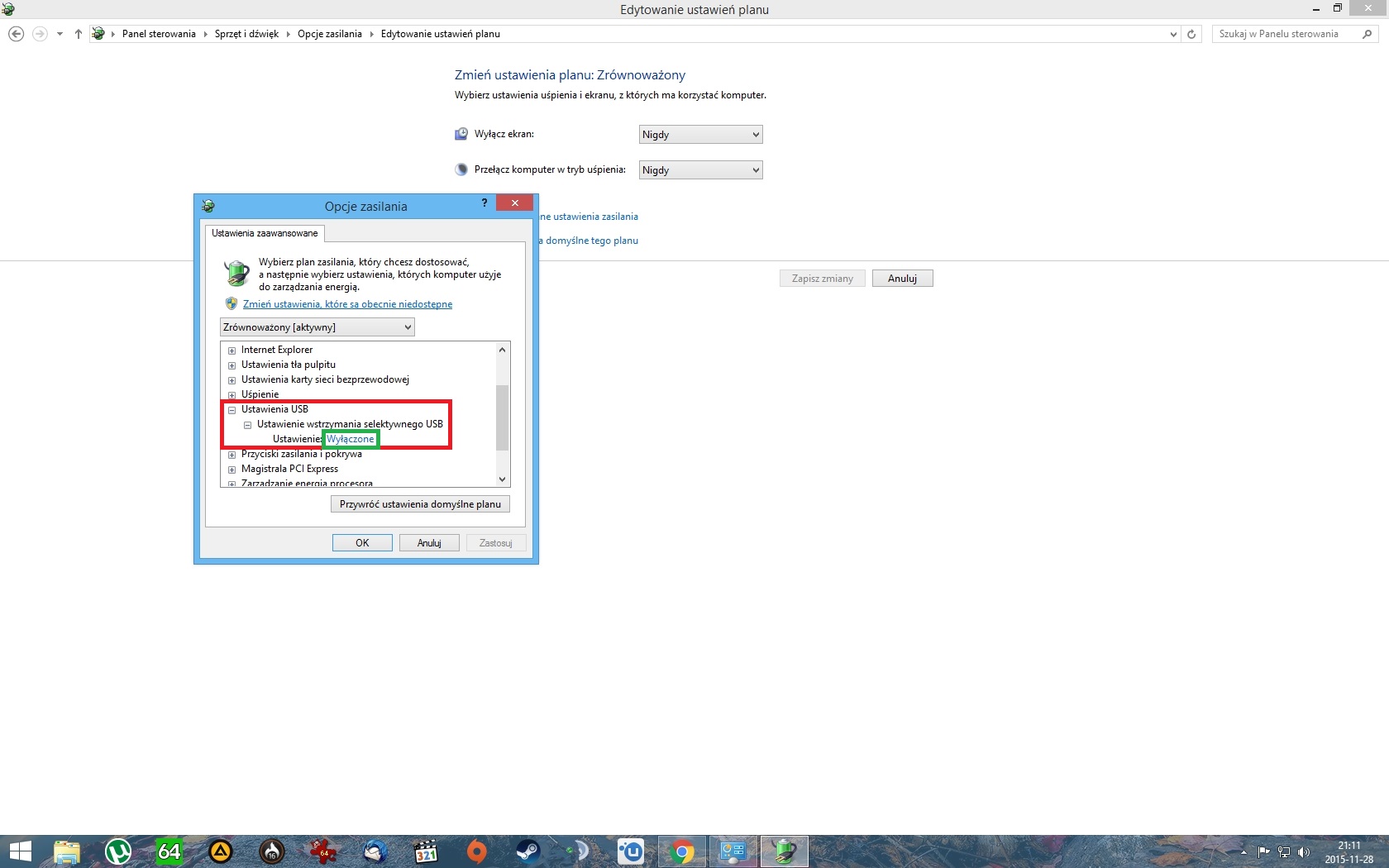The height and width of the screenshot is (868, 1389).
Task: Click 'Sprzęt i dźwięk' in the breadcrumb
Action: coord(246,34)
